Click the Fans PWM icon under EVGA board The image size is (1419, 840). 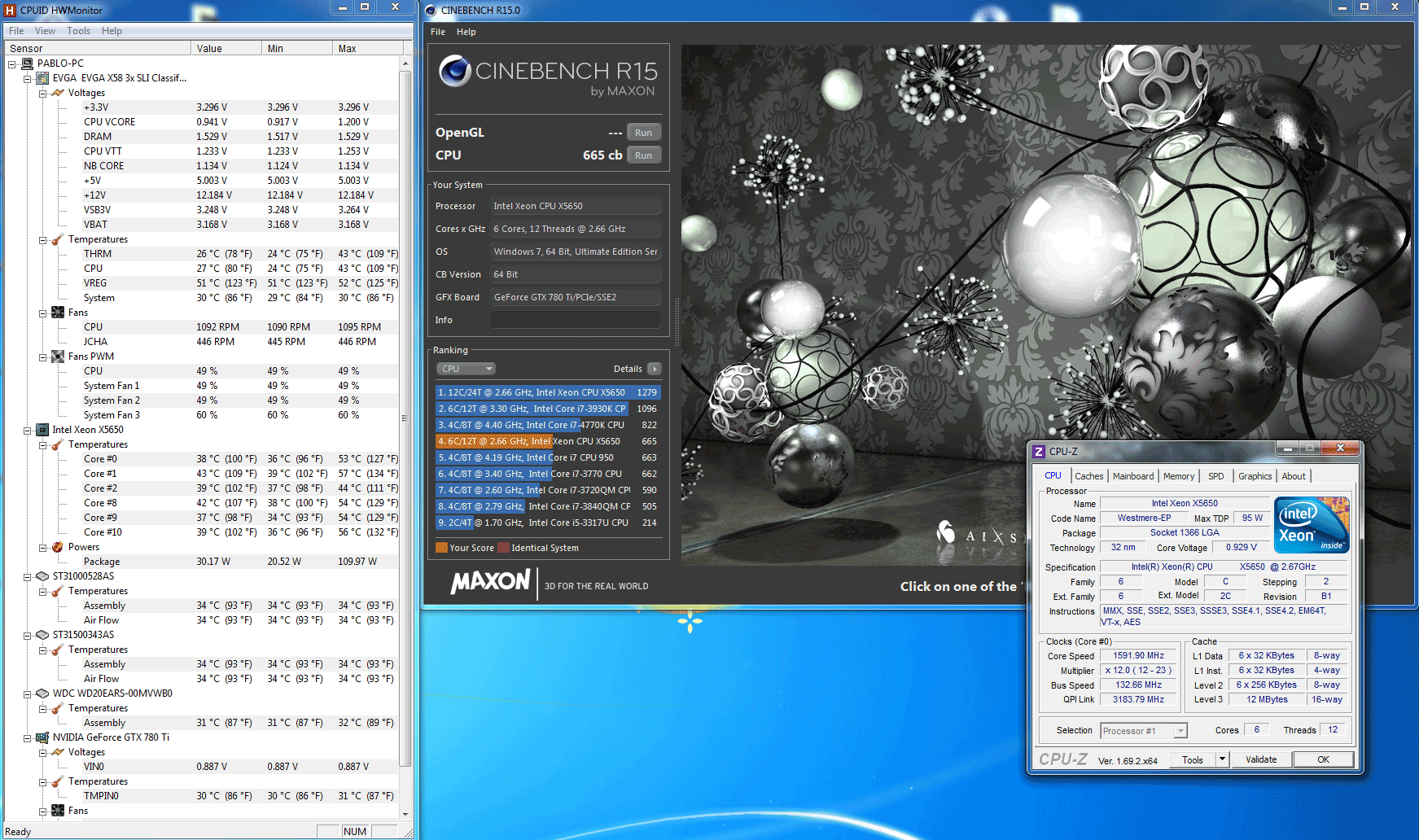point(58,357)
